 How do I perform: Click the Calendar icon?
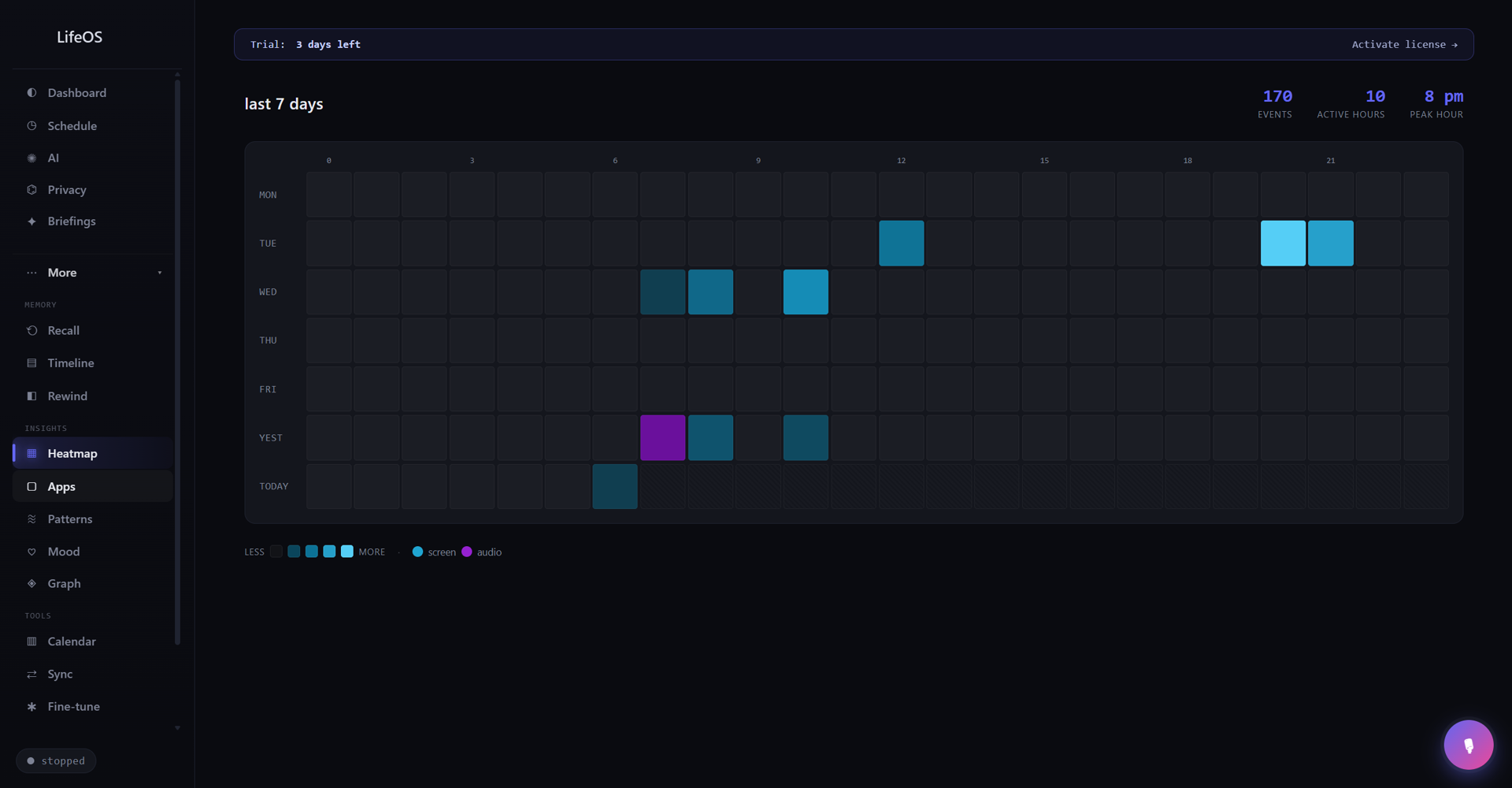31,641
